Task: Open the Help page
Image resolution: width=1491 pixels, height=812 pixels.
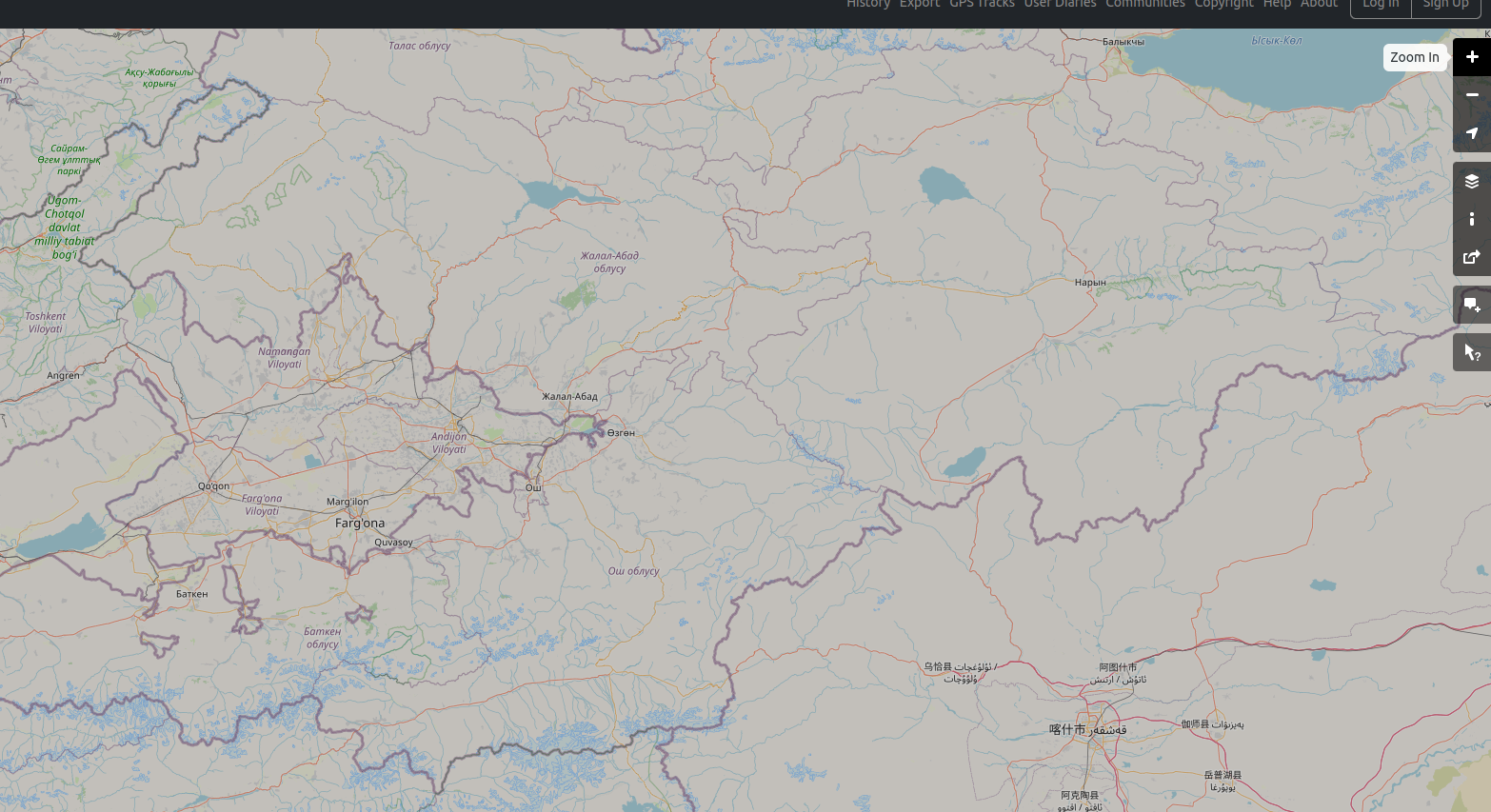Action: 1276,5
